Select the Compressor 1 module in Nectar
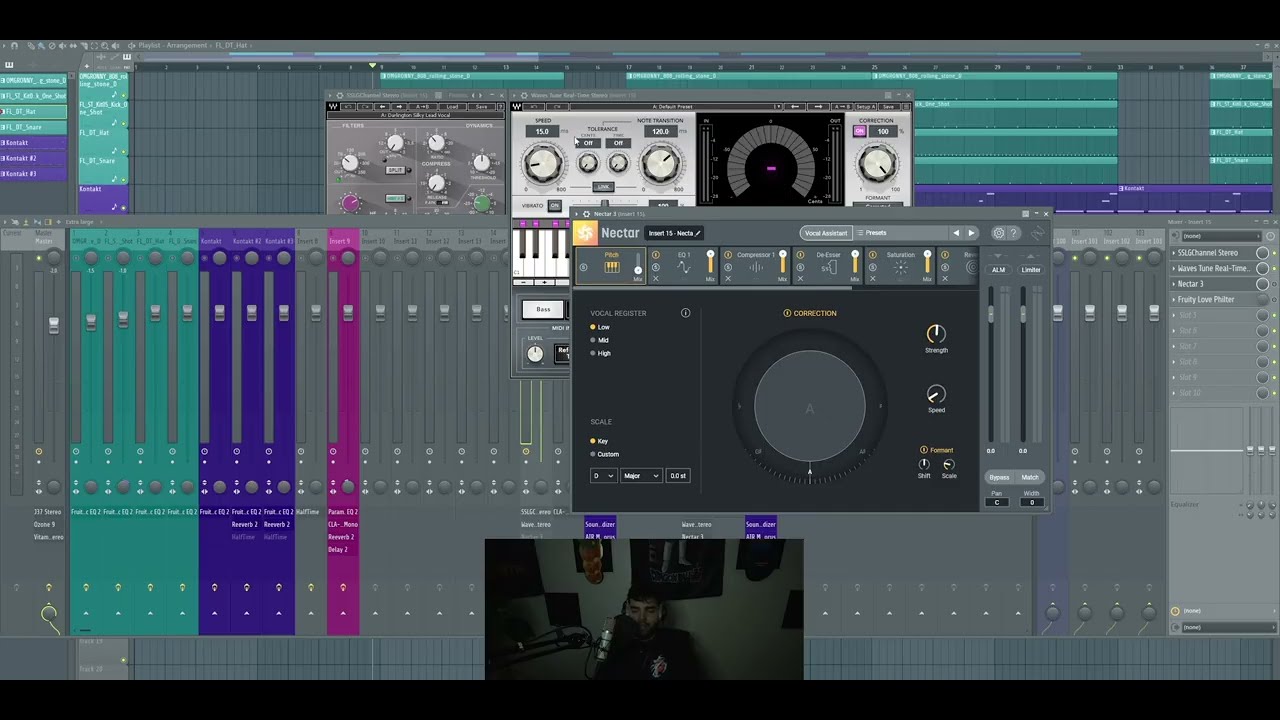Screen dimensions: 1280x720 point(756,266)
